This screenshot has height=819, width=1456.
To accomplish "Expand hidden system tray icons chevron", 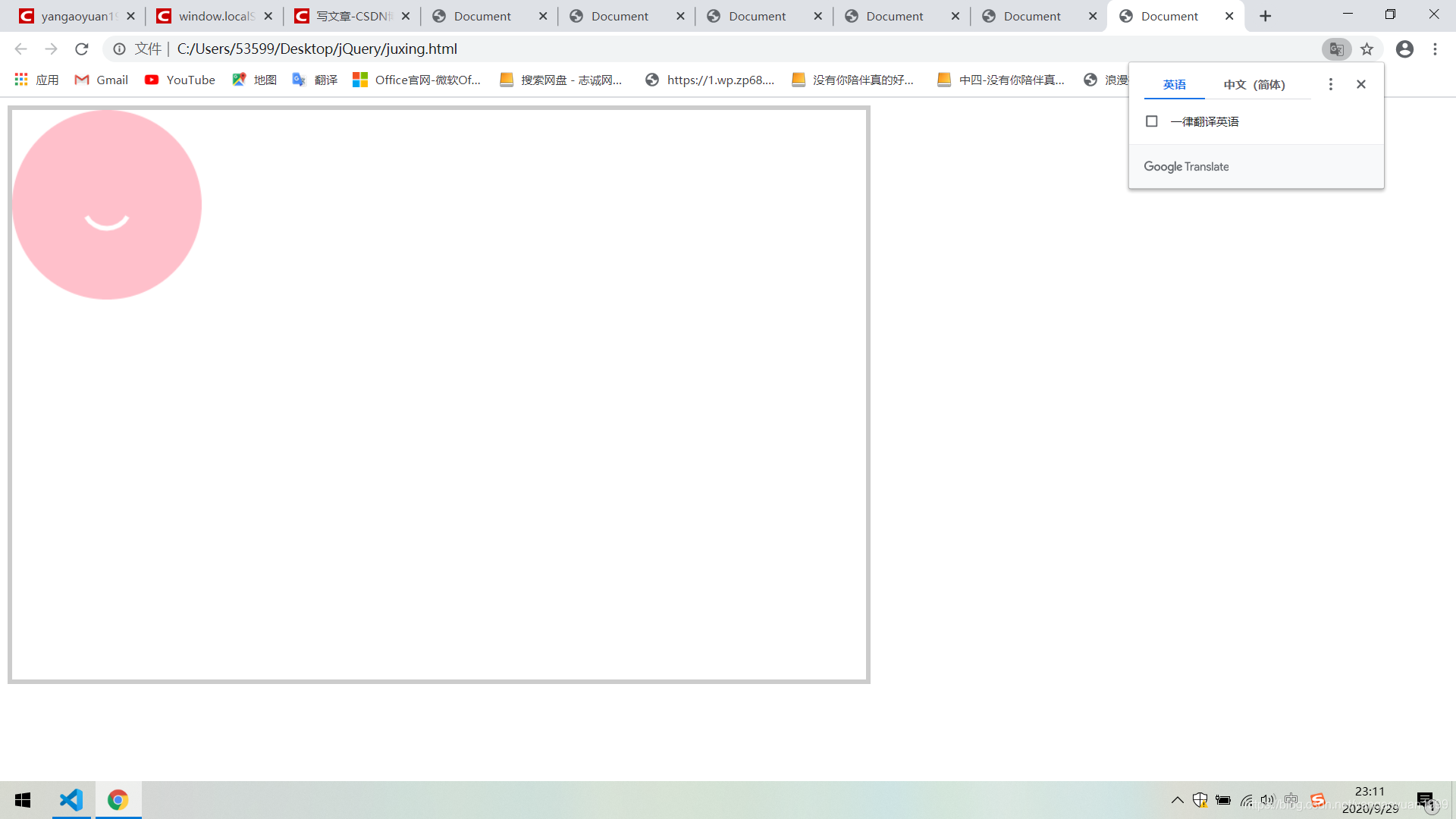I will 1177,800.
